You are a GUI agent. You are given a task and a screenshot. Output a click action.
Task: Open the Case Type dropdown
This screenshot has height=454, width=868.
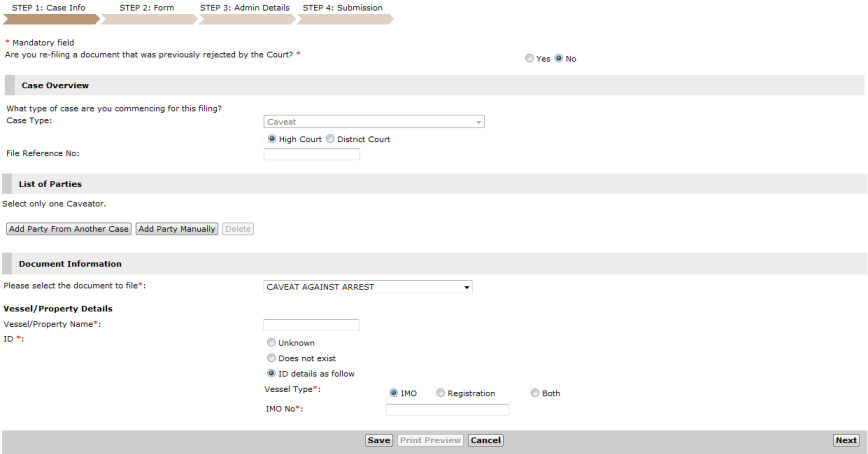[374, 121]
